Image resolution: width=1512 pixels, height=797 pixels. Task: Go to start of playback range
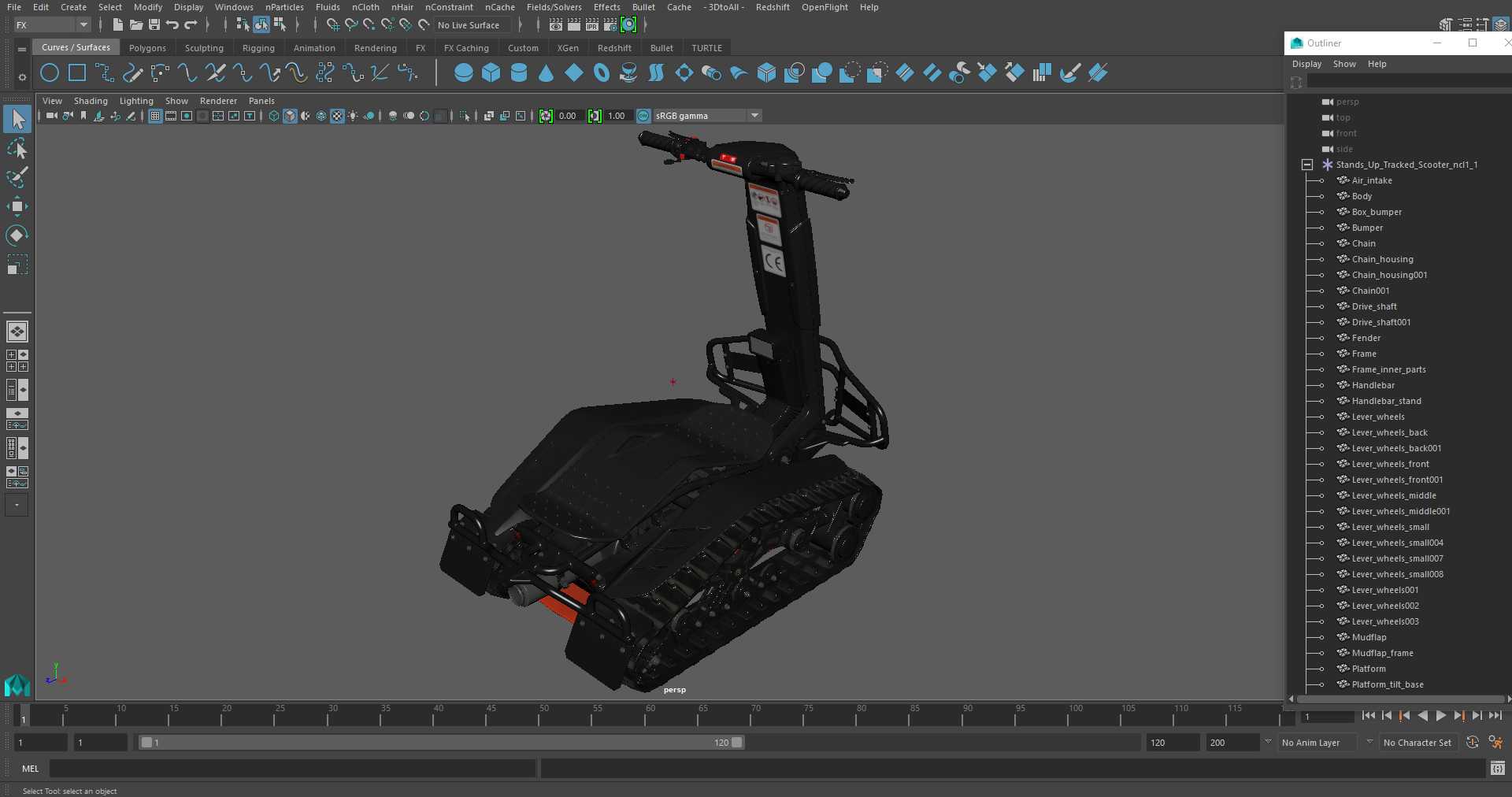pyautogui.click(x=1369, y=715)
